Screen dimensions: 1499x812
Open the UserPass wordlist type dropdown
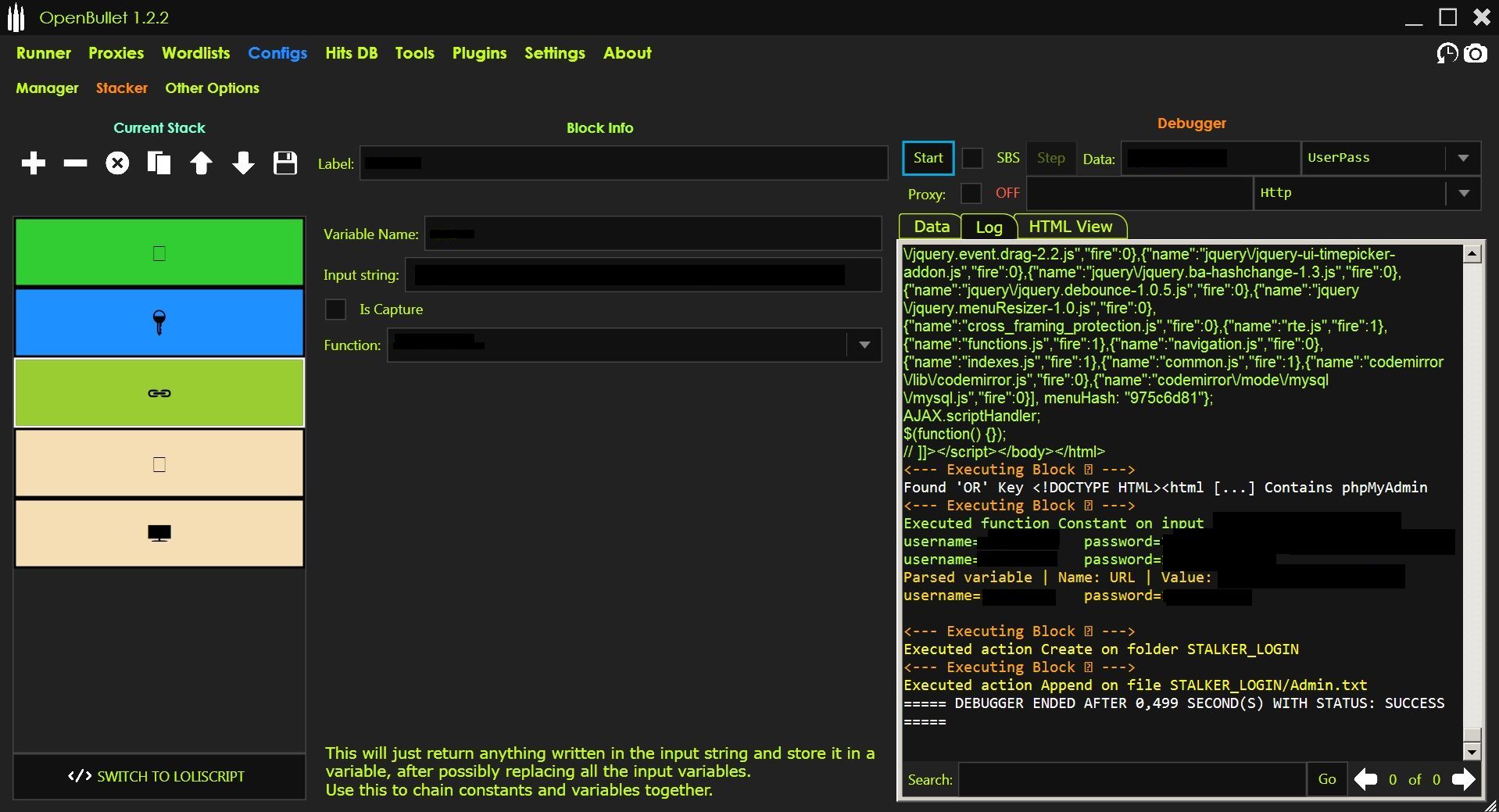click(1391, 158)
